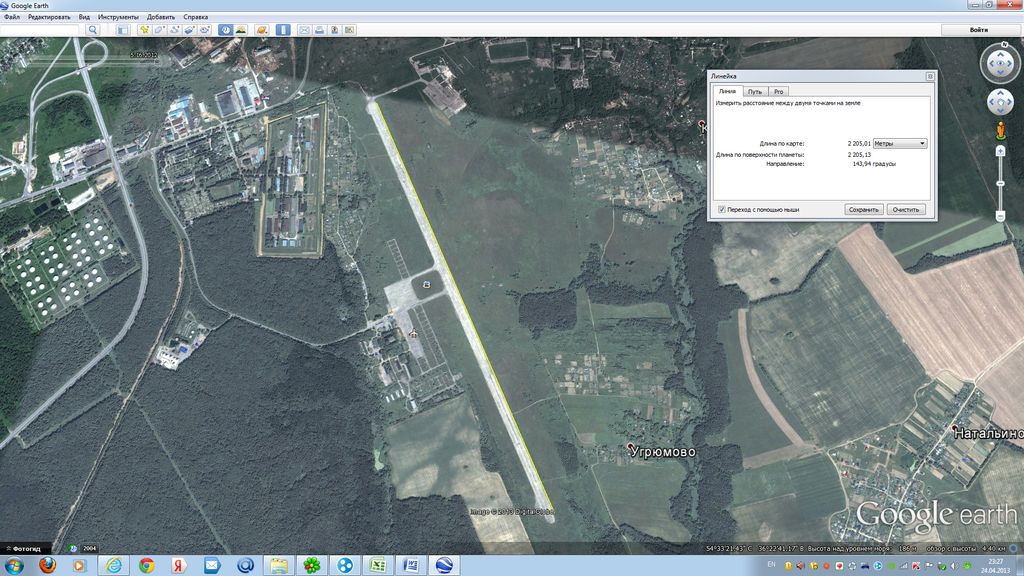
Task: Click the print toolbar icon
Action: click(320, 30)
